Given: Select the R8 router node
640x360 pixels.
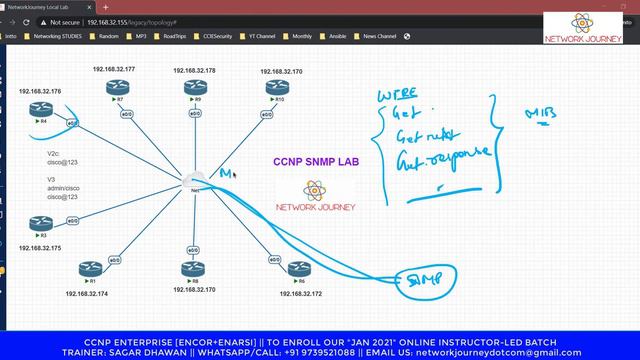Looking at the screenshot, I should 193,269.
